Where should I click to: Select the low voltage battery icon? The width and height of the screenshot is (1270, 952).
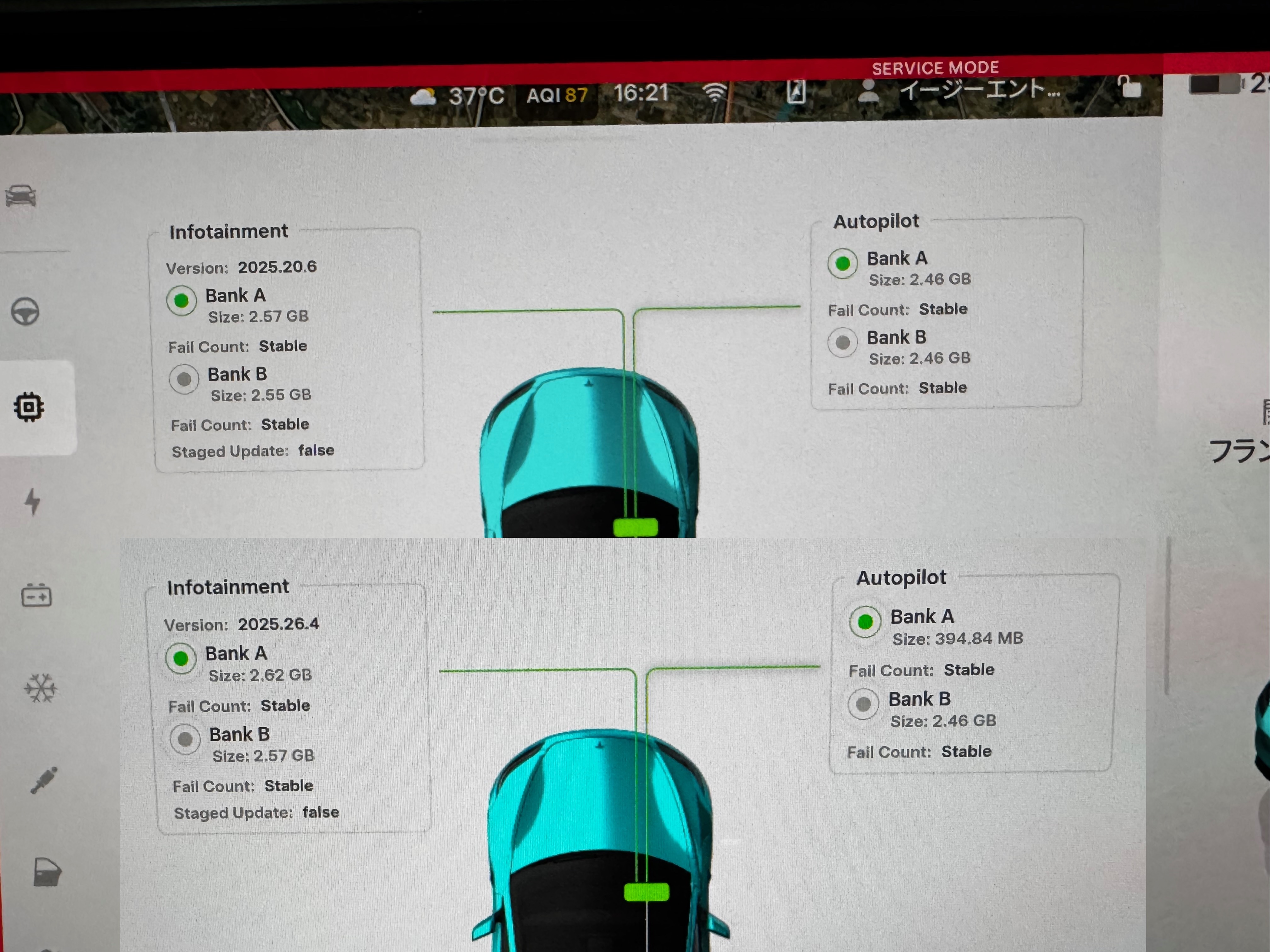tap(36, 595)
